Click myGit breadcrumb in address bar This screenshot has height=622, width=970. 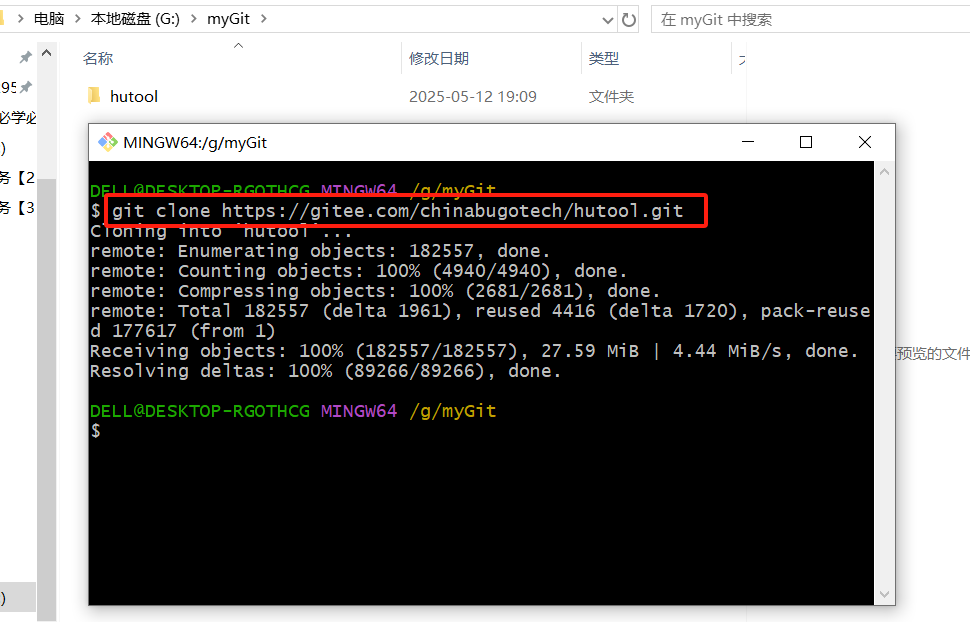coord(228,19)
